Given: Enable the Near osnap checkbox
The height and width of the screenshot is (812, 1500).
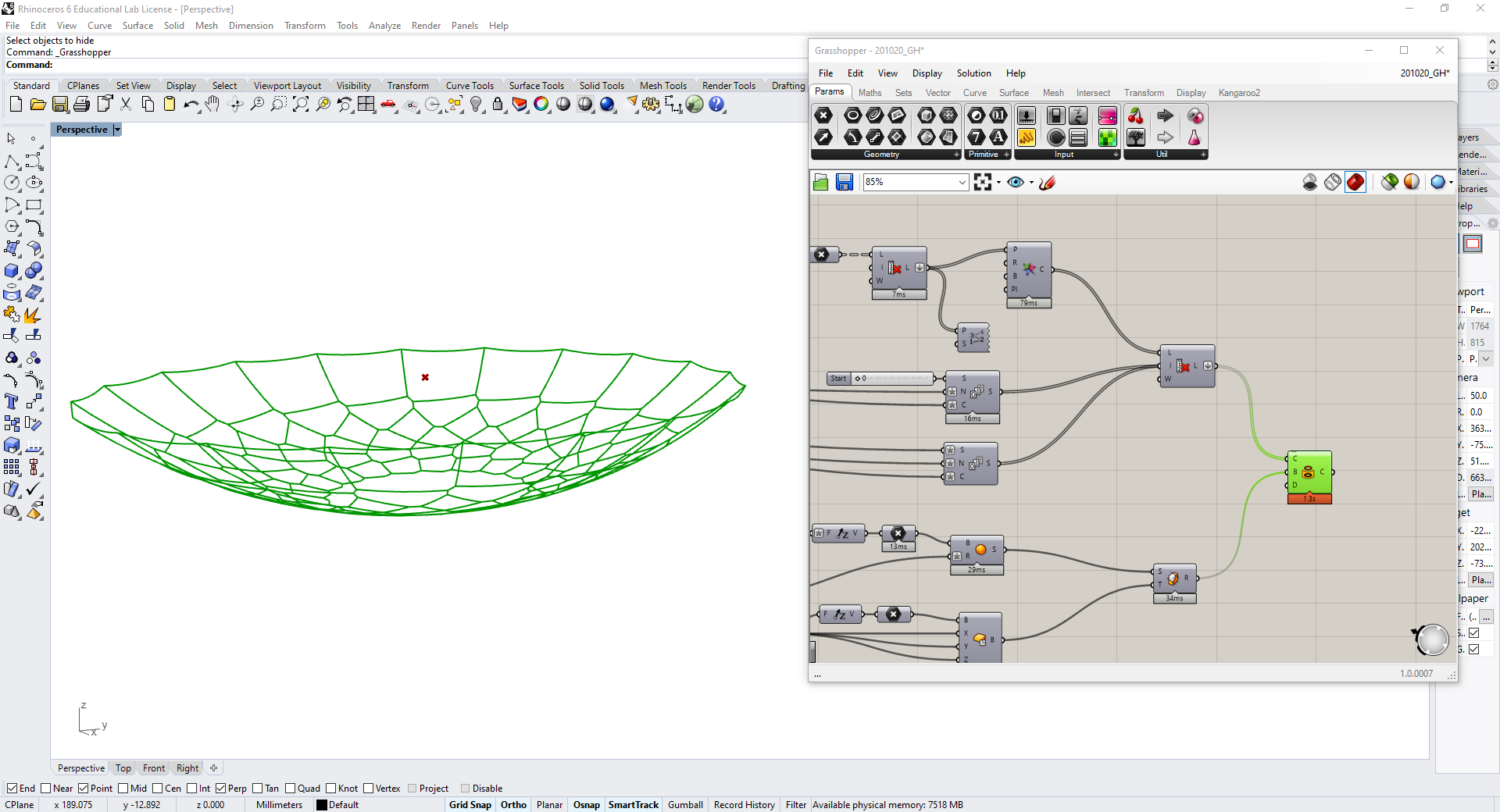Looking at the screenshot, I should 46,789.
